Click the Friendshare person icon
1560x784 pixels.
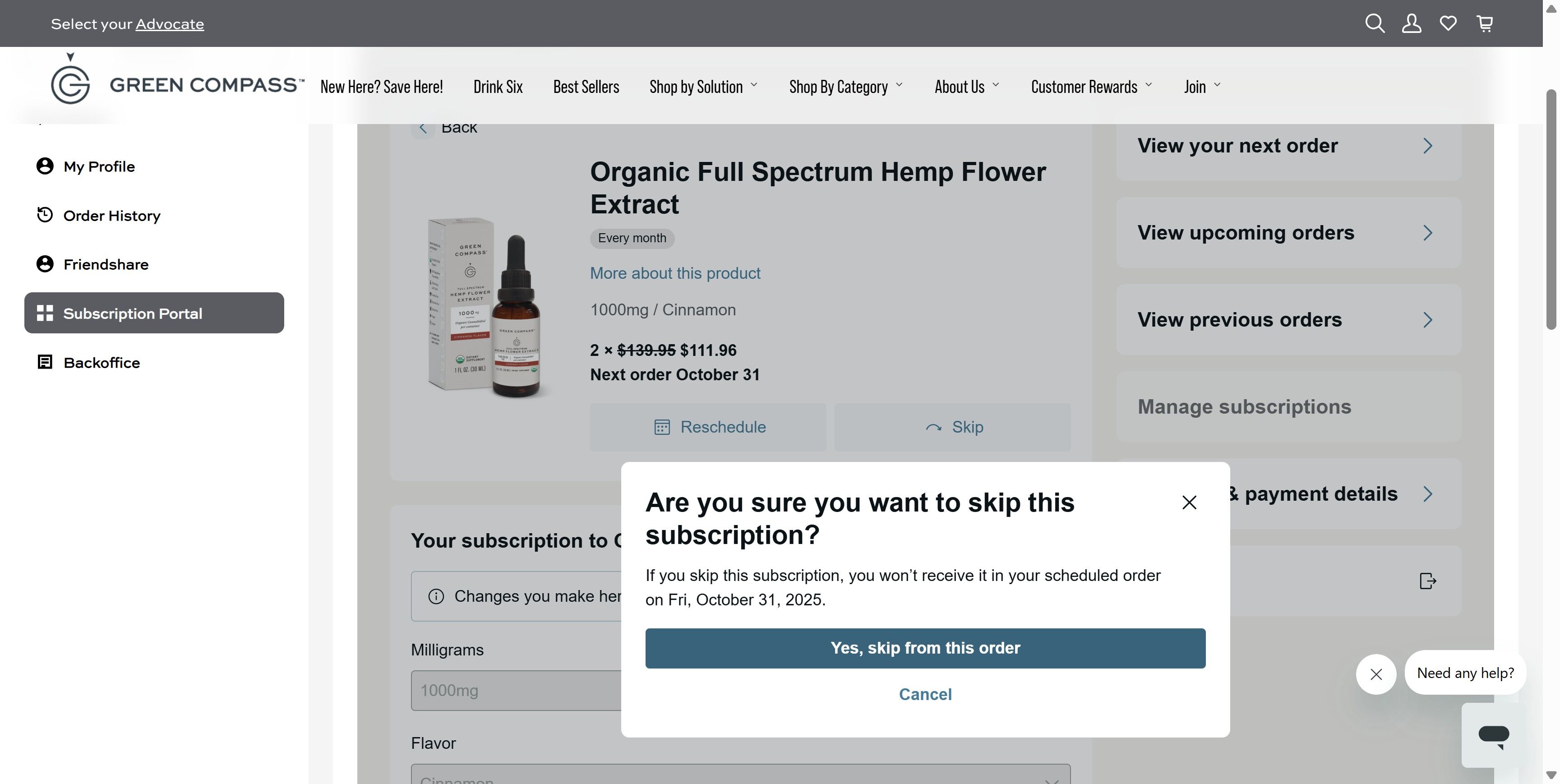pos(45,264)
